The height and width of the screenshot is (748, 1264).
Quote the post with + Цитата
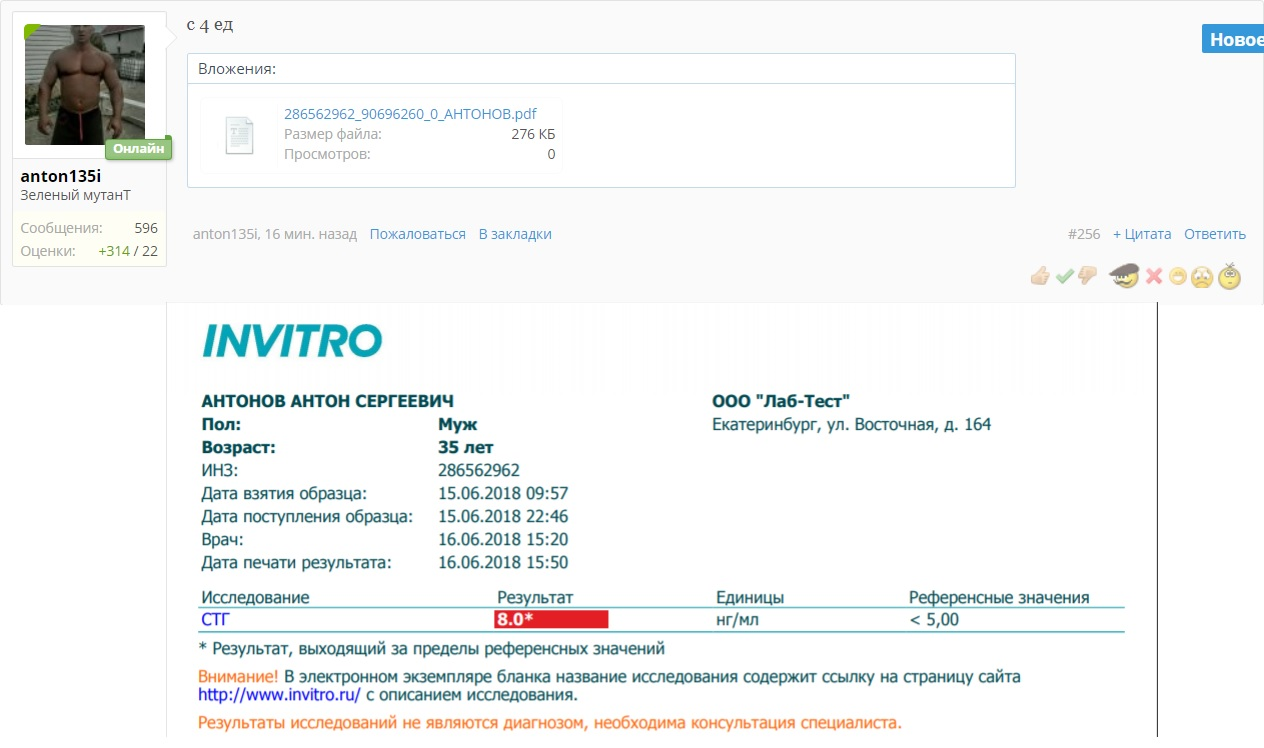tap(1141, 234)
